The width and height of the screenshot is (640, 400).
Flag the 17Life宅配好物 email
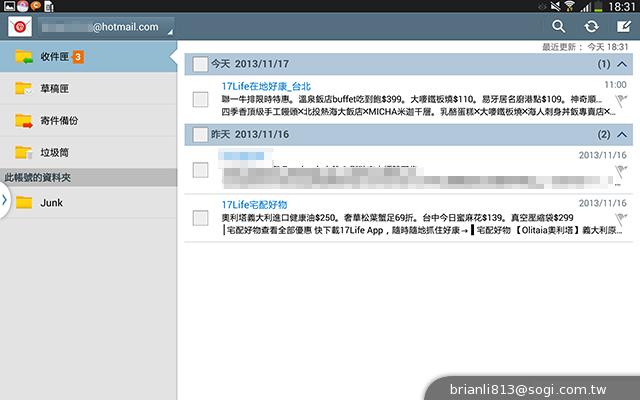click(621, 217)
